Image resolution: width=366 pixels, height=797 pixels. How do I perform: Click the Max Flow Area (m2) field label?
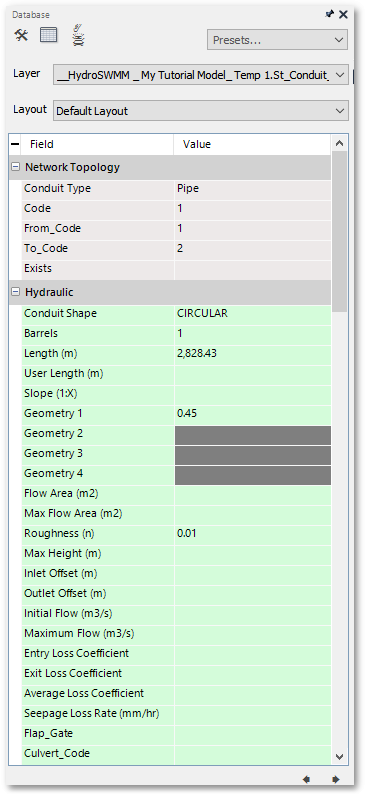pyautogui.click(x=73, y=513)
